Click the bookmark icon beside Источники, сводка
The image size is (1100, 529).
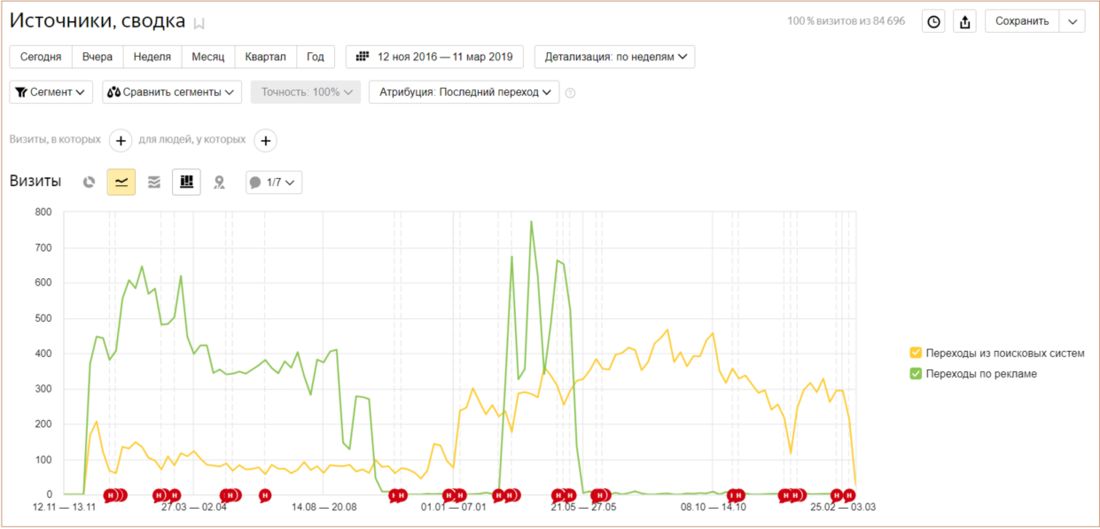tap(199, 23)
